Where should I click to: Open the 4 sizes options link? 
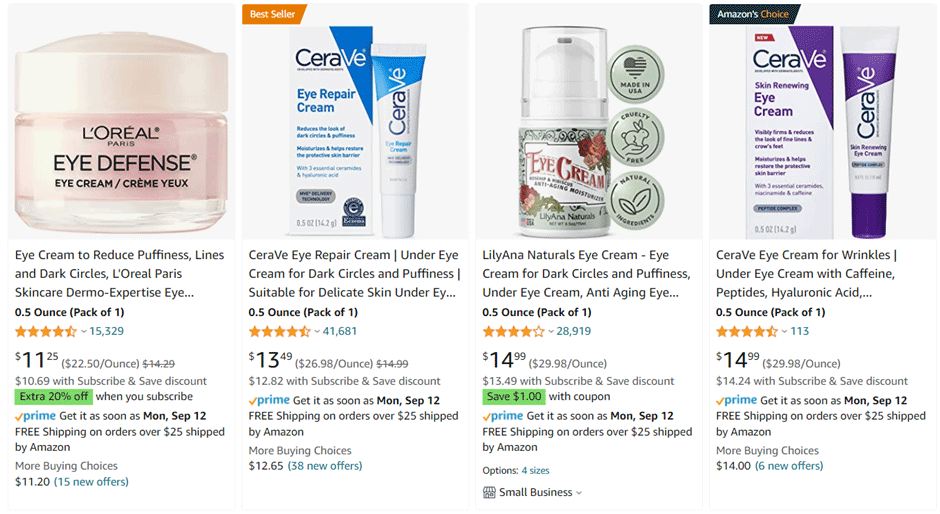click(535, 470)
